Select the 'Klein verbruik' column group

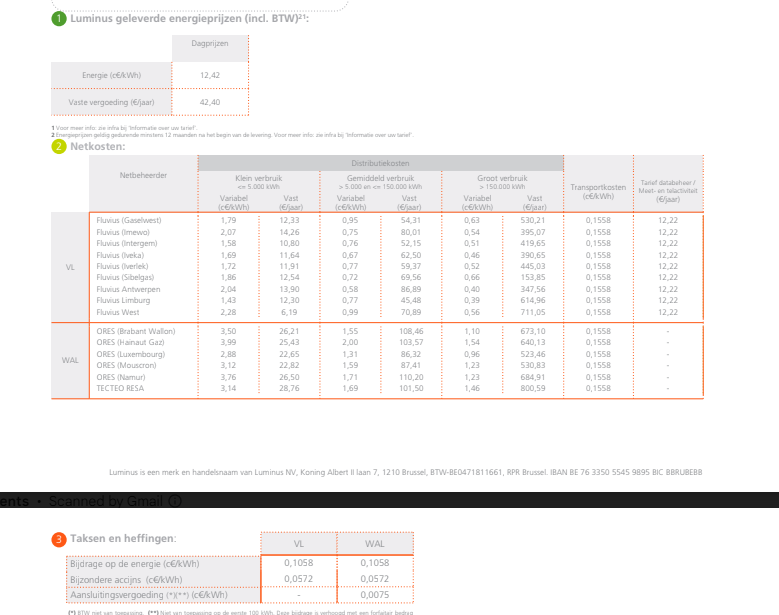click(258, 182)
